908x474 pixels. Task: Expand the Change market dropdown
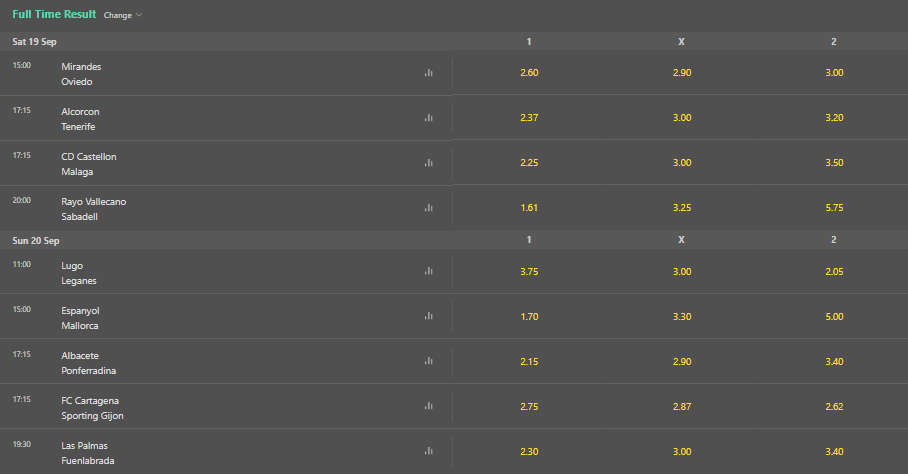(123, 15)
